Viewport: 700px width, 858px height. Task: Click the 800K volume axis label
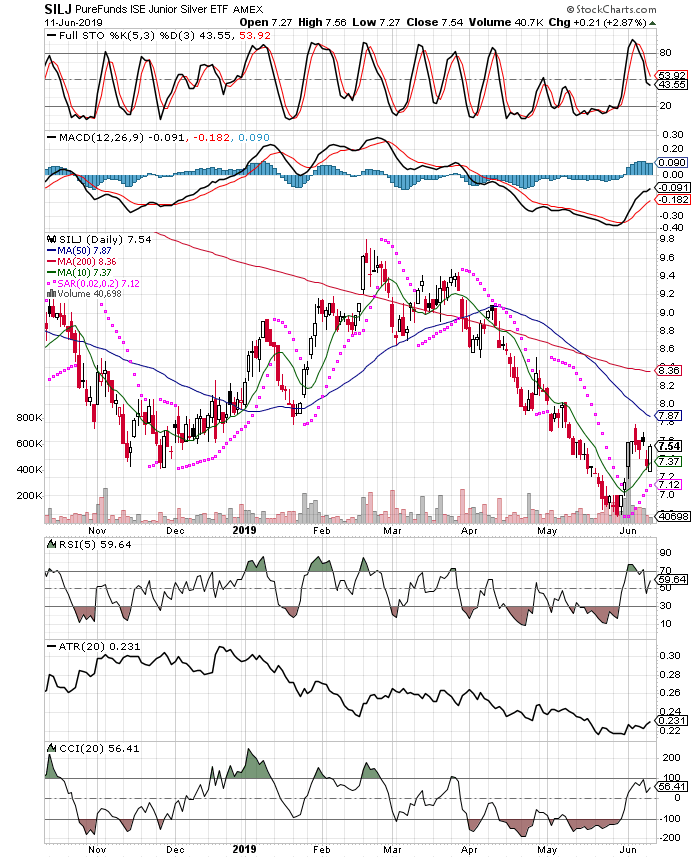coord(30,418)
